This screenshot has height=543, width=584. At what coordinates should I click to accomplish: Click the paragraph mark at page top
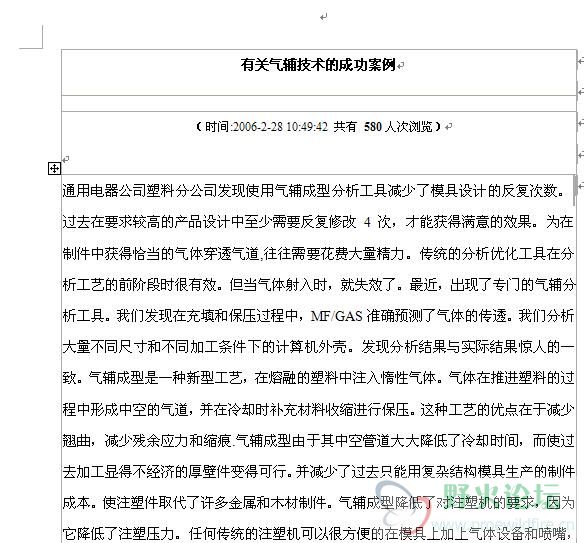pos(324,16)
